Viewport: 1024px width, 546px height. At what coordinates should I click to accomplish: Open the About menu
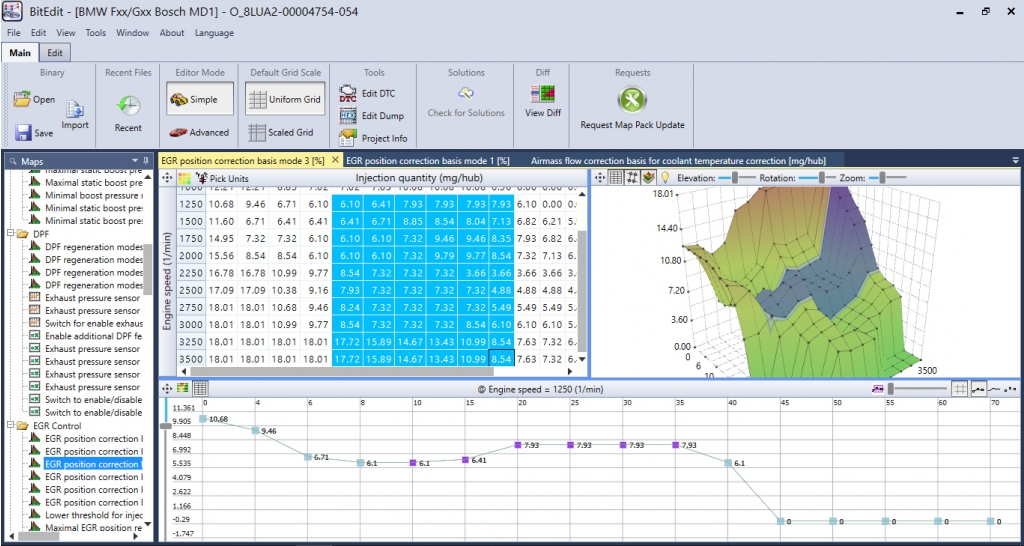172,33
